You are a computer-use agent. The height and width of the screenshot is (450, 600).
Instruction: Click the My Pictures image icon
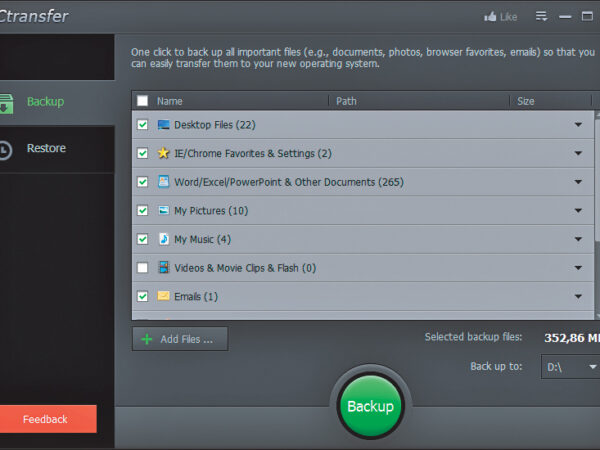point(164,211)
